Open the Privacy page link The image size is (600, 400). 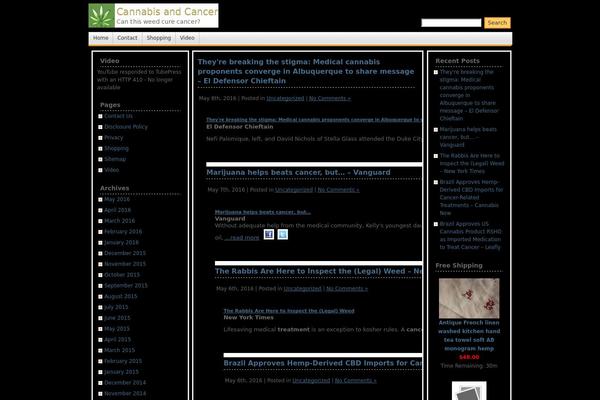click(114, 137)
